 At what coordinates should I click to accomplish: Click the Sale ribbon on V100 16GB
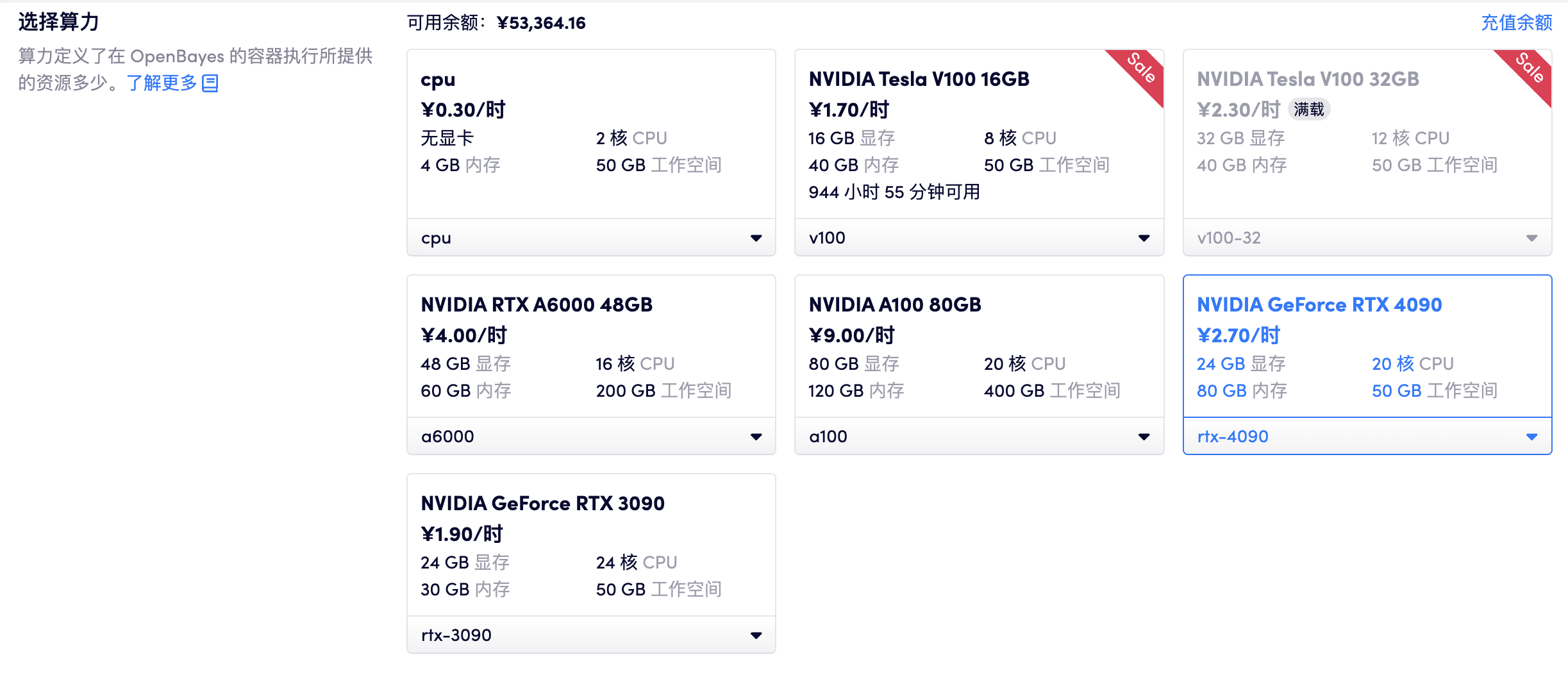(1140, 69)
